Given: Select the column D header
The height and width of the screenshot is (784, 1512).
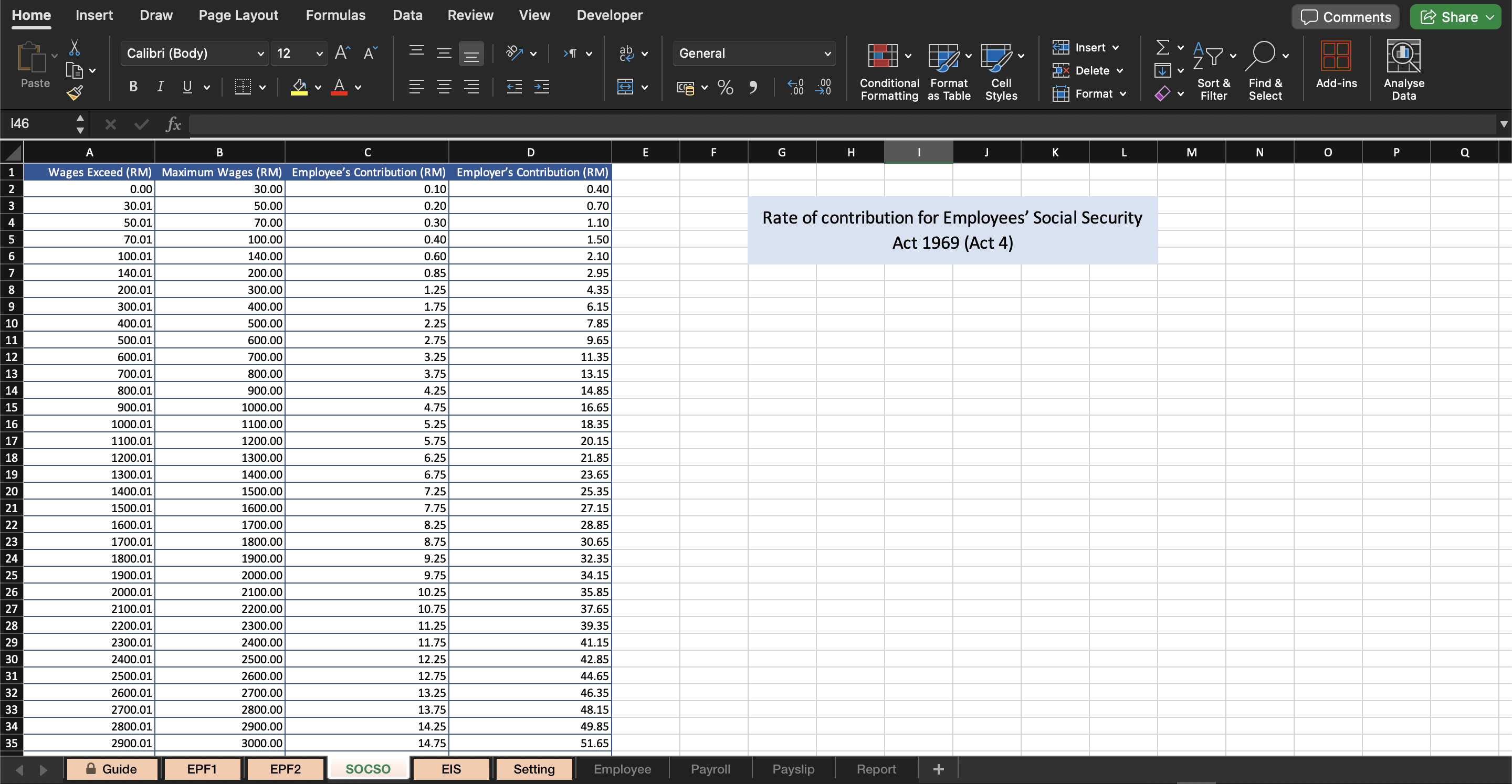Looking at the screenshot, I should pyautogui.click(x=530, y=153).
